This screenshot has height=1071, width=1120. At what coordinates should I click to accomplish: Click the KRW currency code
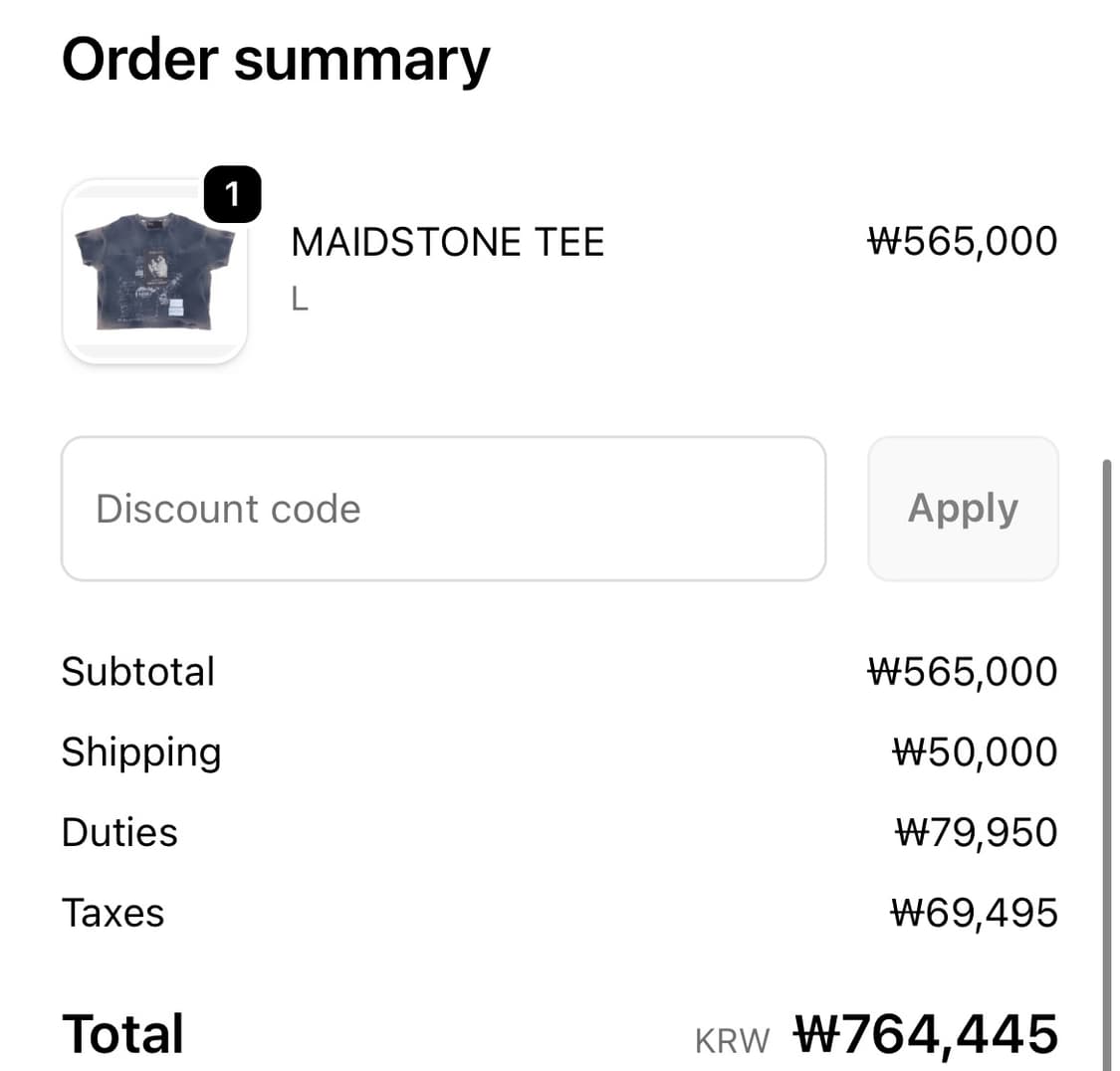tap(732, 1040)
